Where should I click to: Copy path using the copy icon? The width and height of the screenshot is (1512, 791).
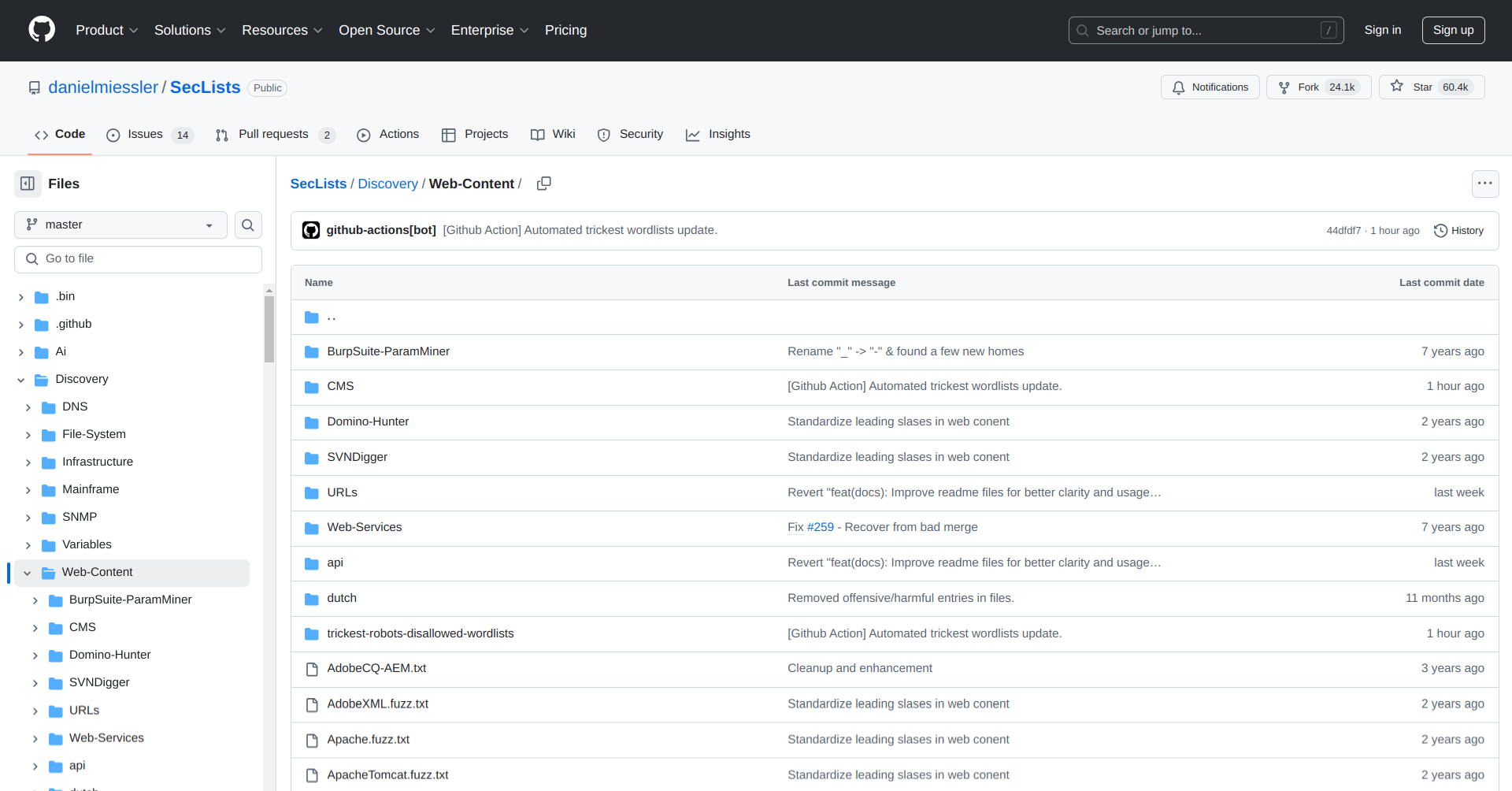pos(543,184)
